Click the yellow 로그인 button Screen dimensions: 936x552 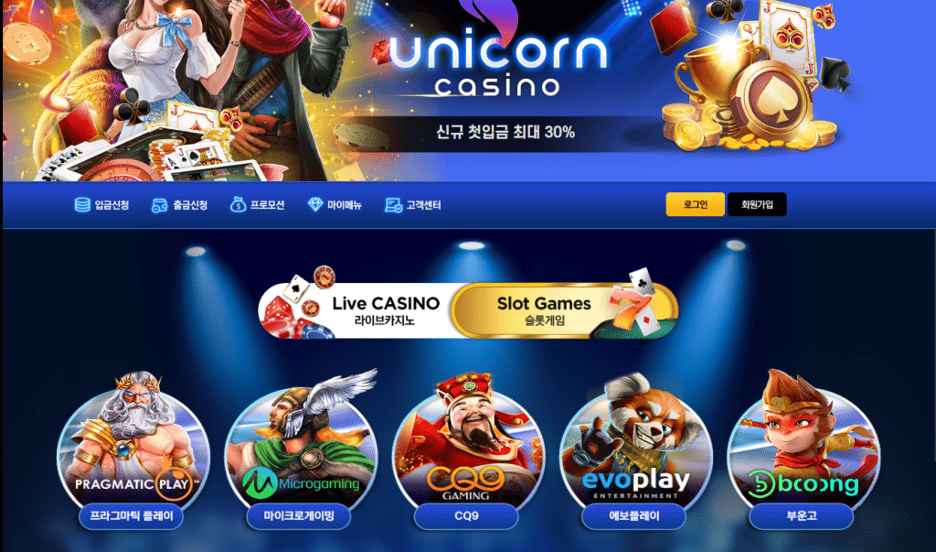(x=695, y=204)
